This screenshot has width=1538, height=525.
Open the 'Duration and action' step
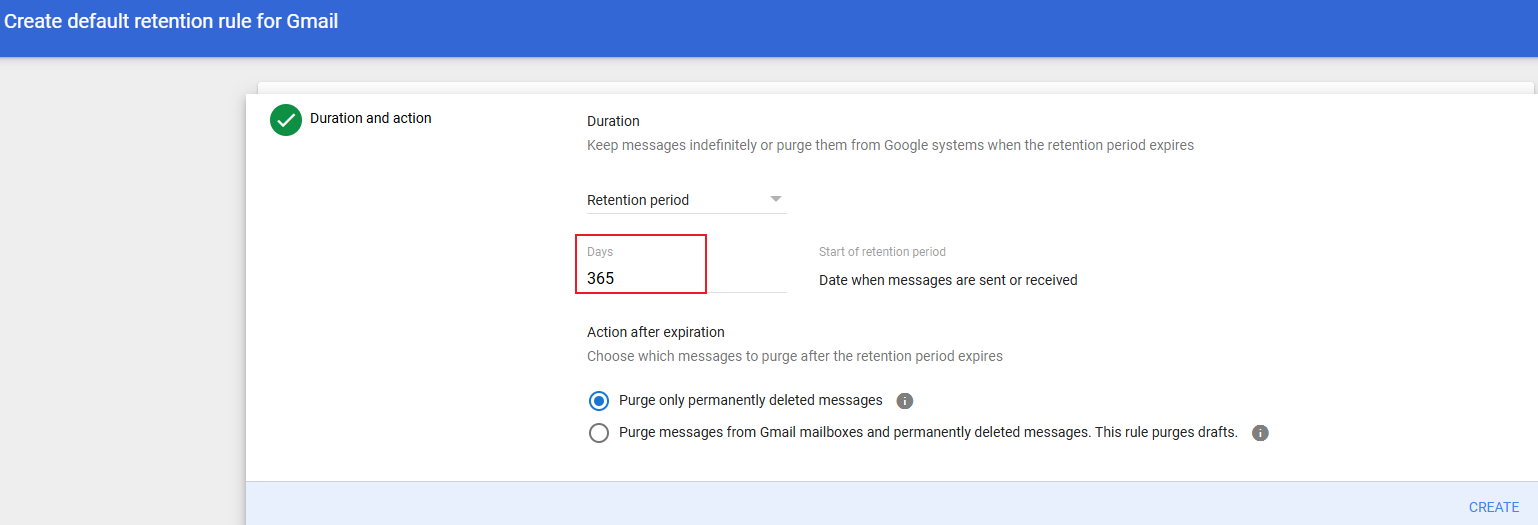(371, 118)
